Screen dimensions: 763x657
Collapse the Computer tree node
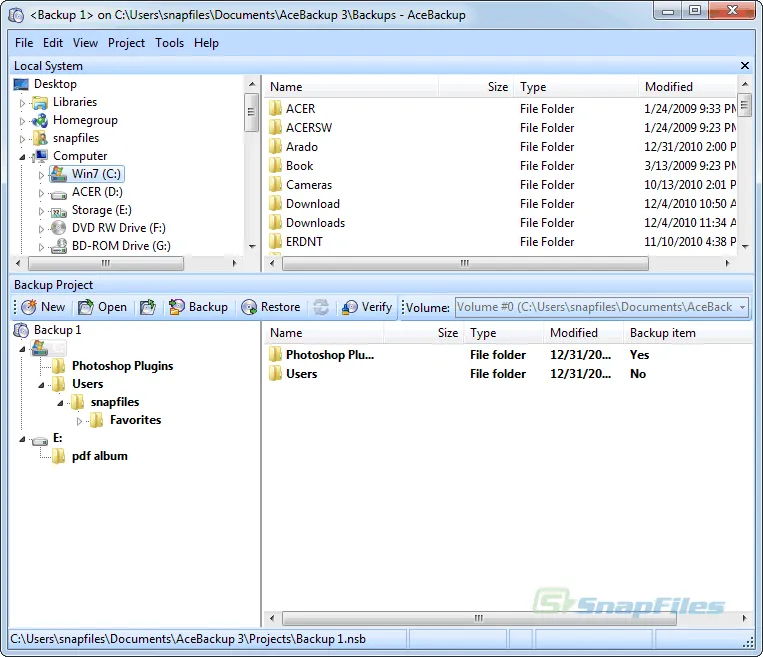pos(22,157)
